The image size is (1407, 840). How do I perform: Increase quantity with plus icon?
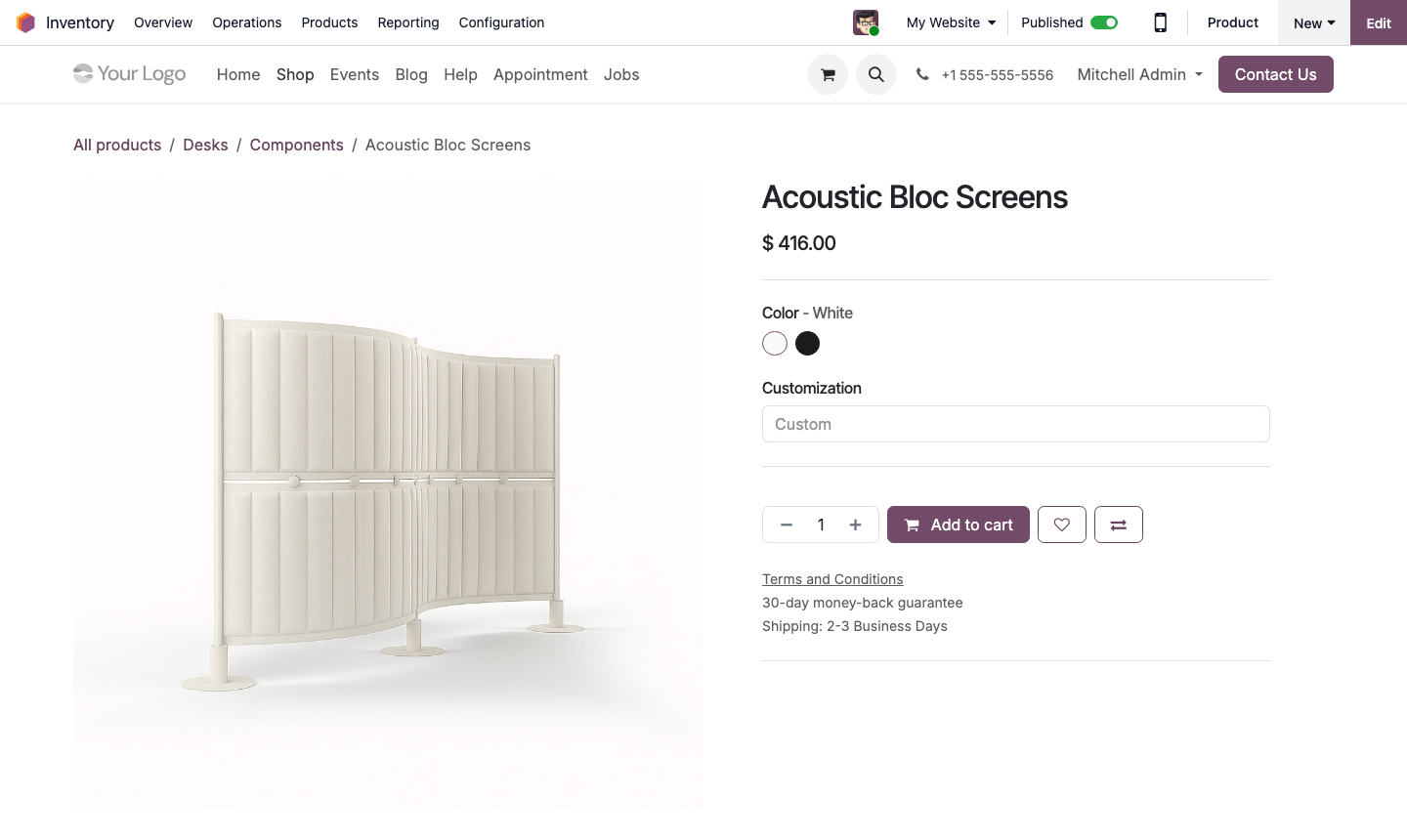coord(855,525)
